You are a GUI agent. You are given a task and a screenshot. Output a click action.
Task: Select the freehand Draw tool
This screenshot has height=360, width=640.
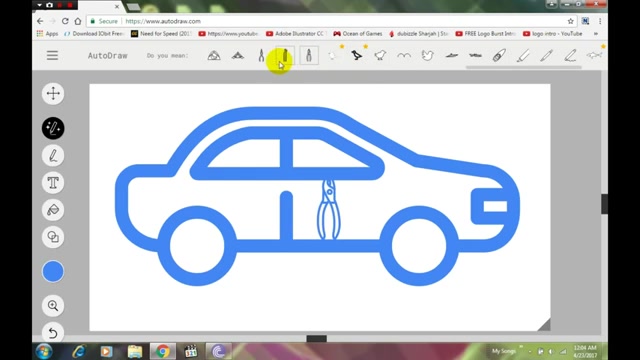pyautogui.click(x=53, y=156)
